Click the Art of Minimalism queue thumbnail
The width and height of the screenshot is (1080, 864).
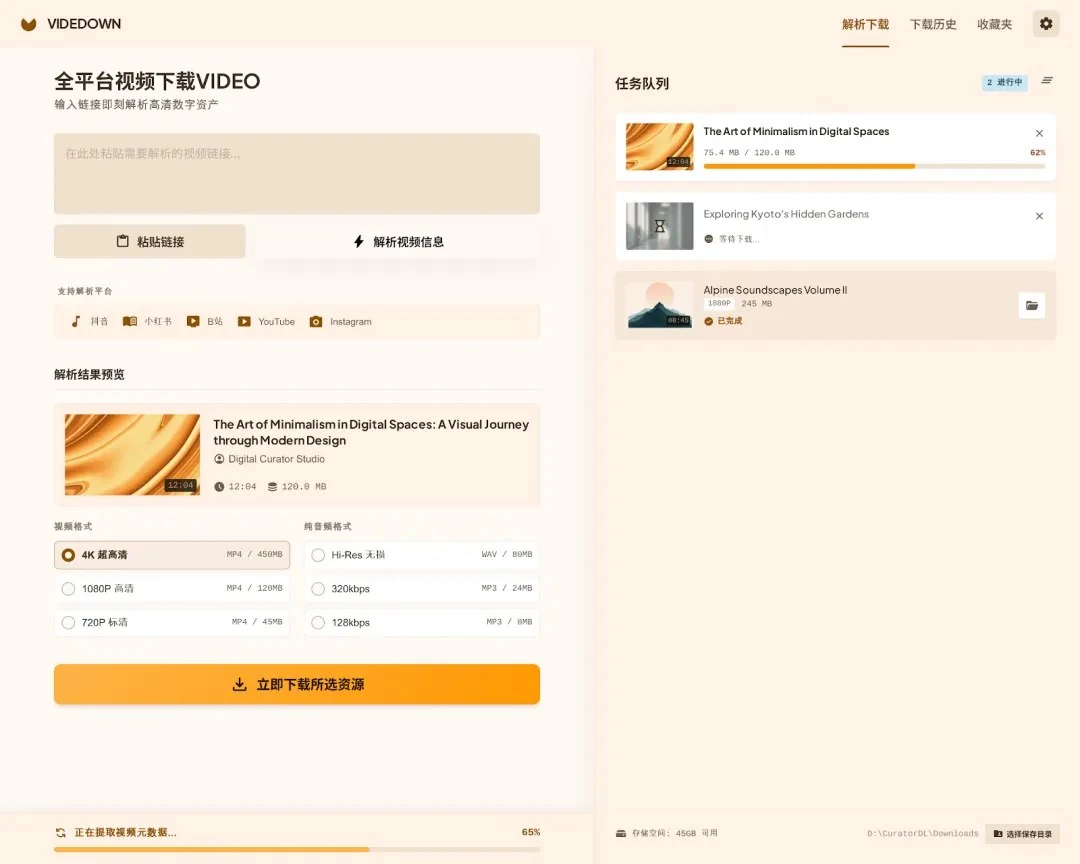click(659, 147)
